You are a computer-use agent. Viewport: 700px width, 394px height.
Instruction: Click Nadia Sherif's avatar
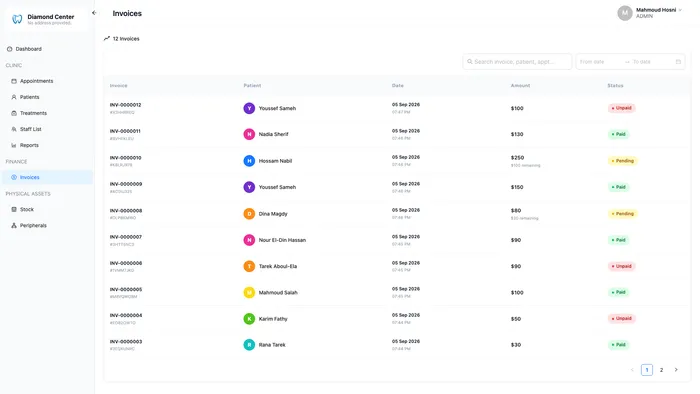[x=249, y=134]
